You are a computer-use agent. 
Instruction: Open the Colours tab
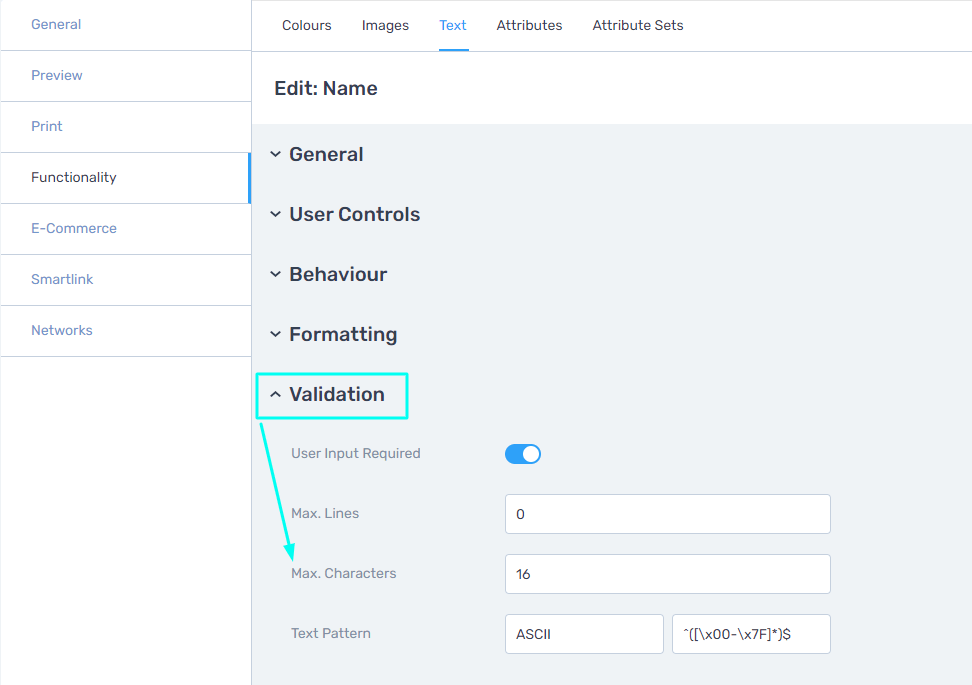307,25
